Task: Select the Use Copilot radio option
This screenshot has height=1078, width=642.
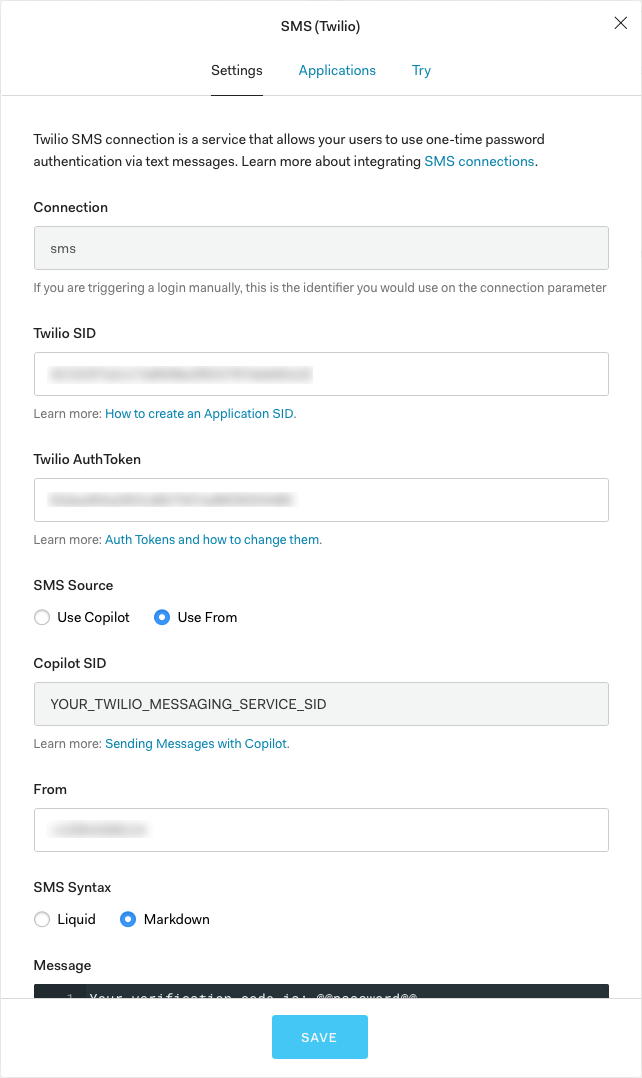Action: click(x=42, y=617)
